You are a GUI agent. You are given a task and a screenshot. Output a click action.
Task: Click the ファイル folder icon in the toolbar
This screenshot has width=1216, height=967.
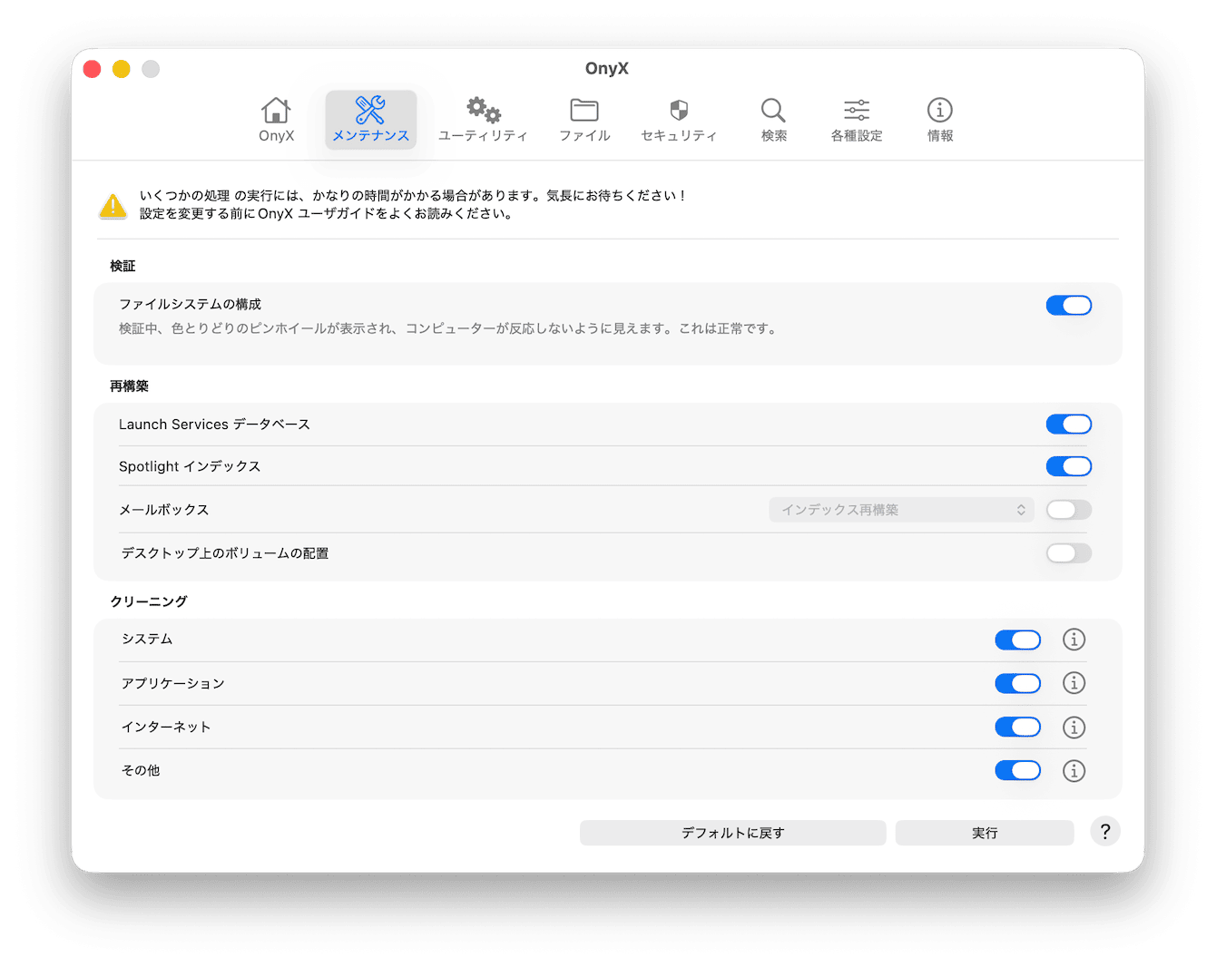pos(585,112)
